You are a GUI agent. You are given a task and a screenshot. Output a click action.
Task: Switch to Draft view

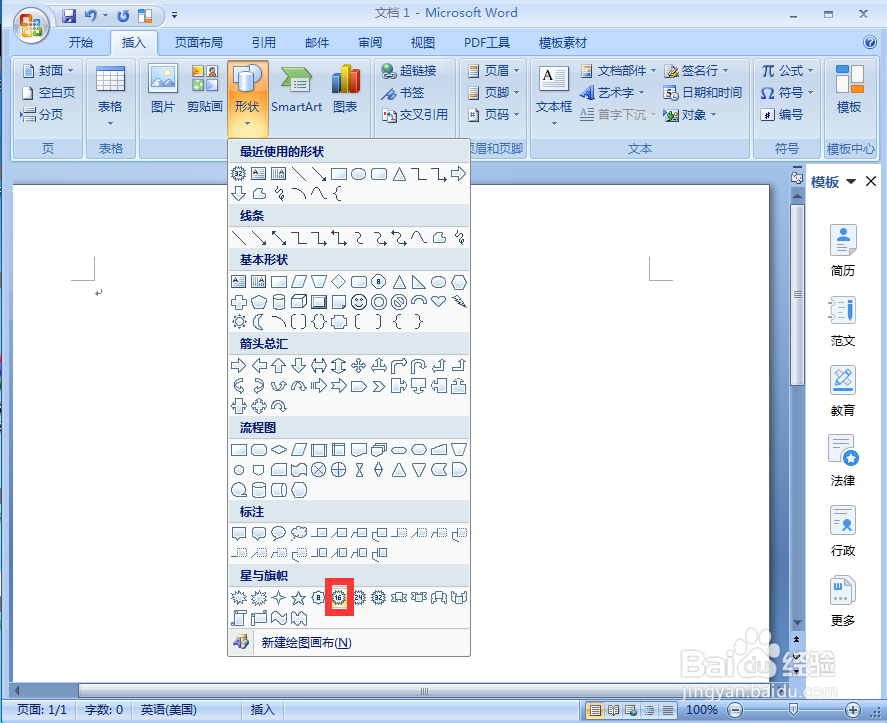(x=668, y=710)
